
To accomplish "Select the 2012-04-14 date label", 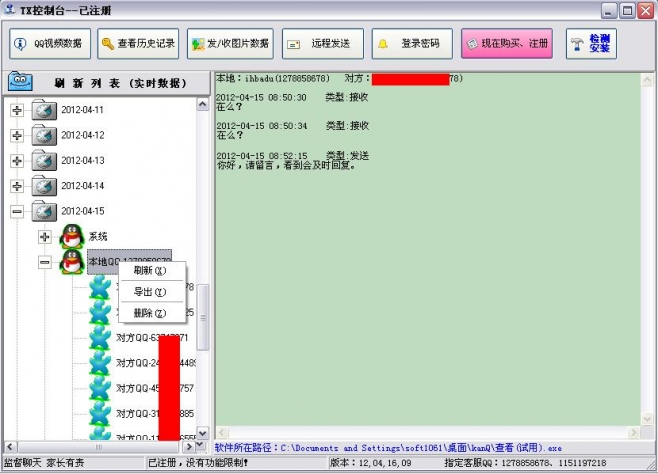I will 83,185.
